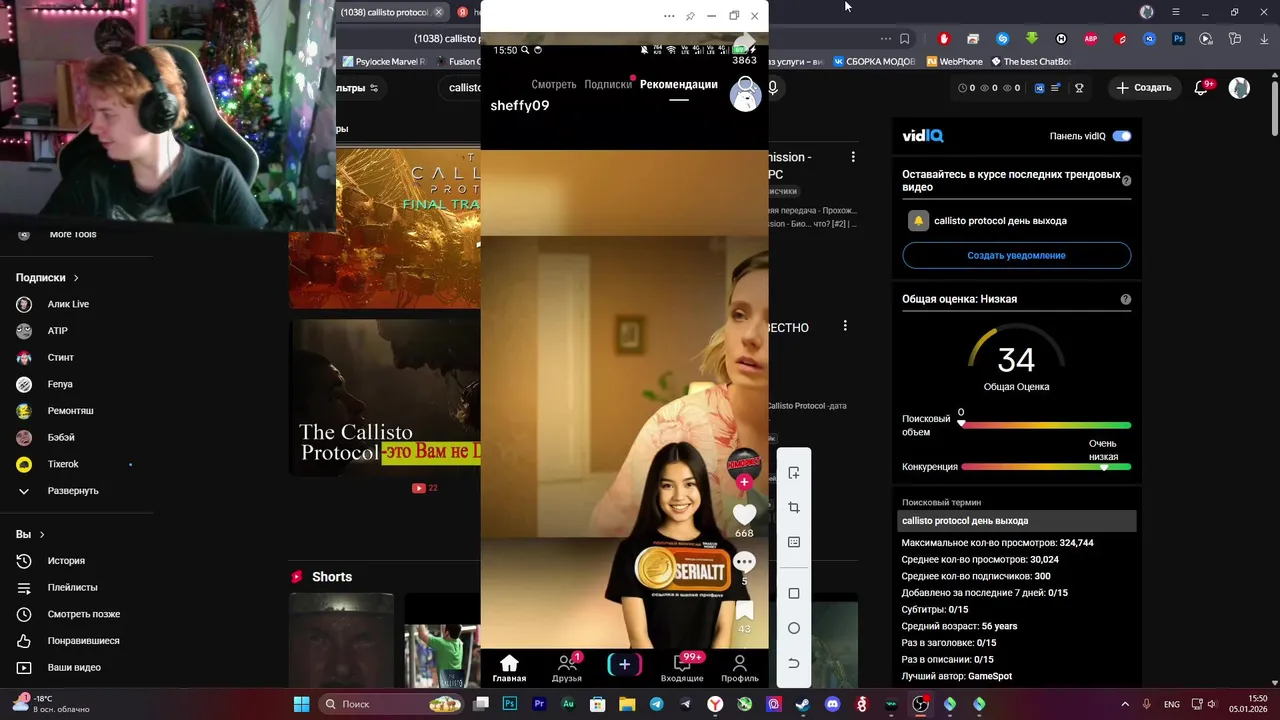The height and width of the screenshot is (720, 1280).
Task: Expand the Вы section chevron
Action: tap(41, 535)
